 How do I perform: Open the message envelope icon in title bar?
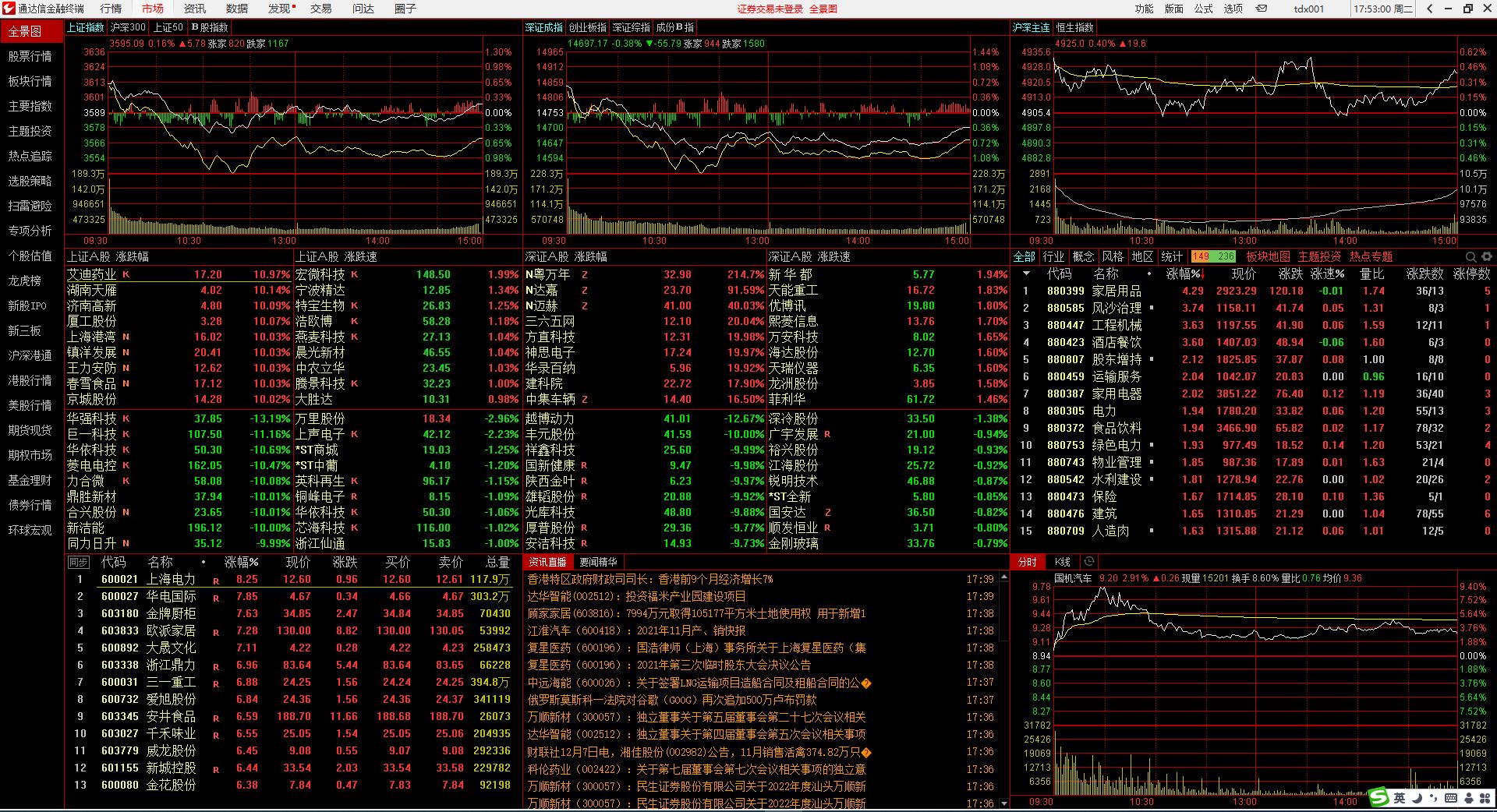1262,9
